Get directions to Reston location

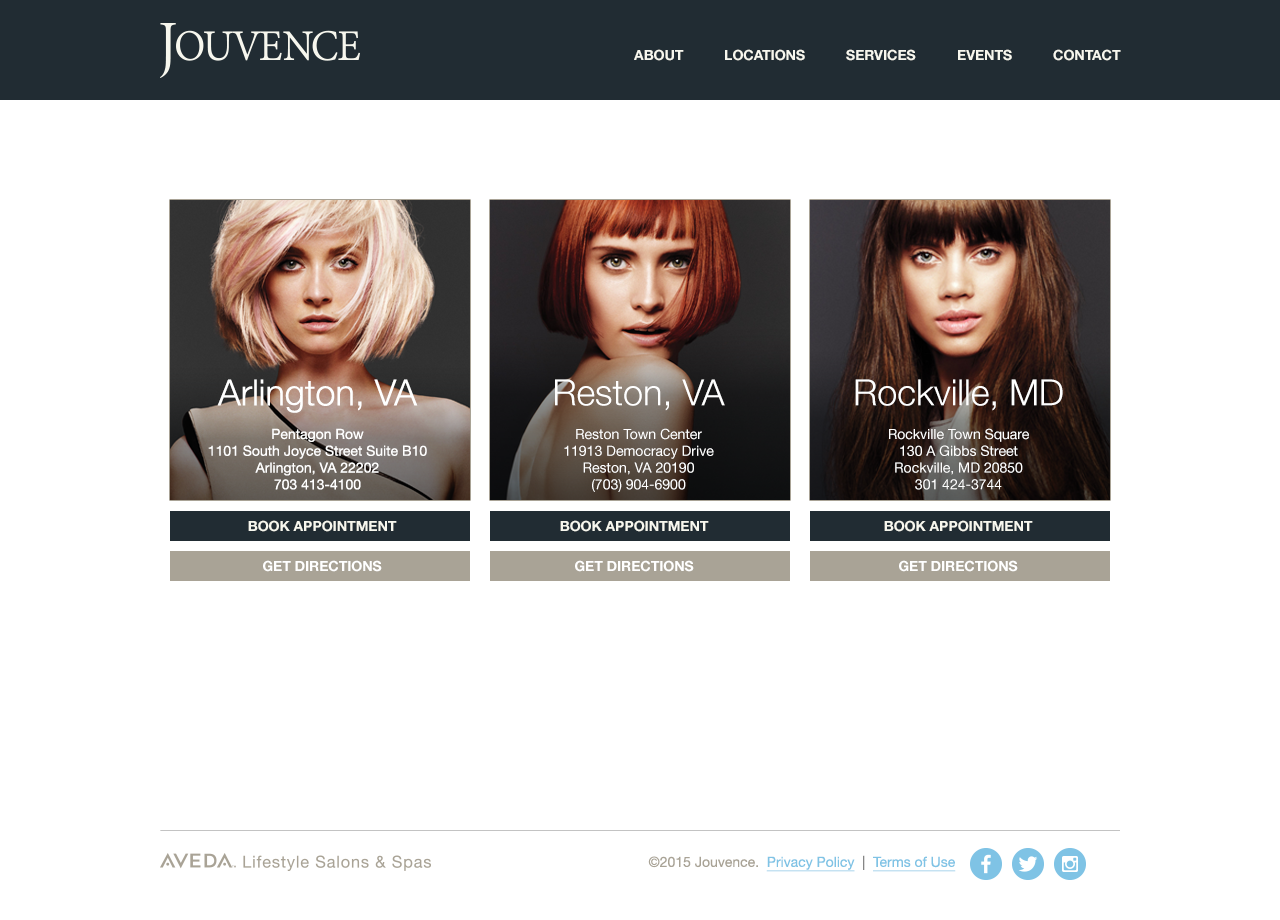tap(640, 566)
